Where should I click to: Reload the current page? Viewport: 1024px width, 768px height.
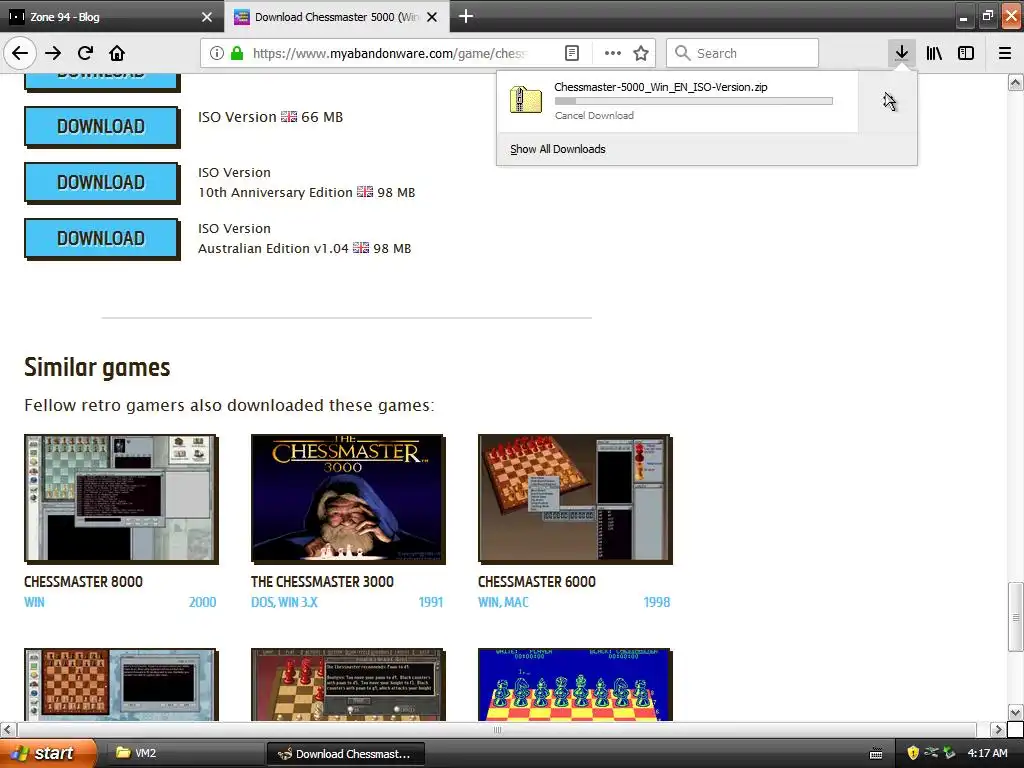coord(86,53)
